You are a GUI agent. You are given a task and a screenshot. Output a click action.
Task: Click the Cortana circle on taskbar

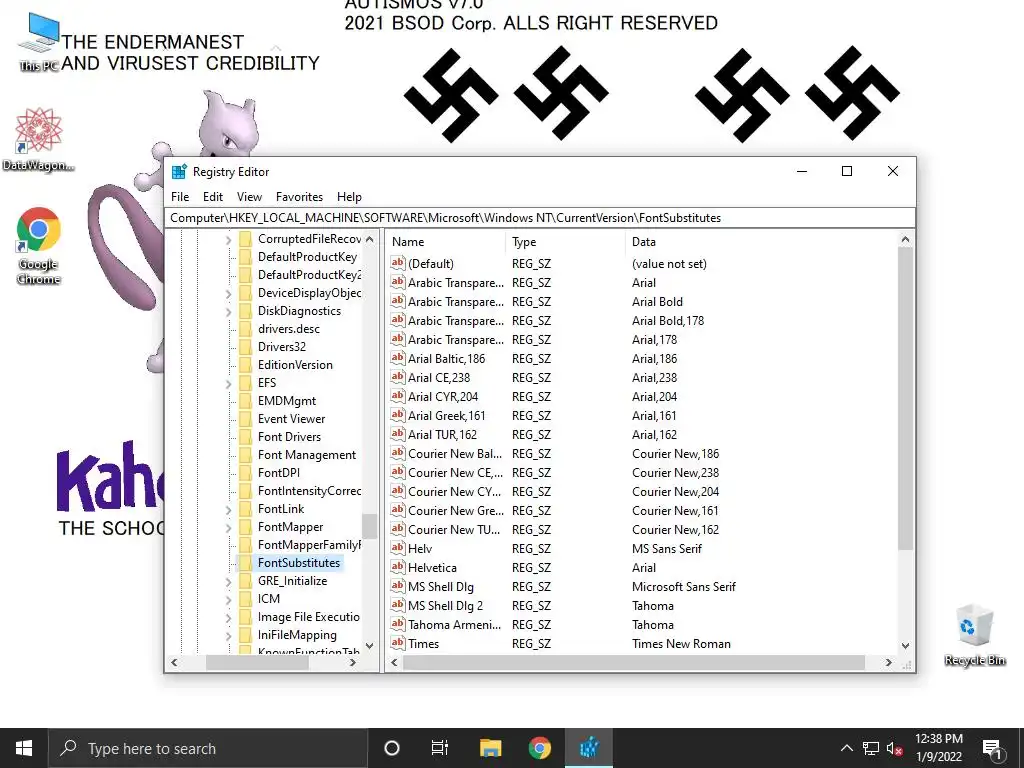point(392,748)
